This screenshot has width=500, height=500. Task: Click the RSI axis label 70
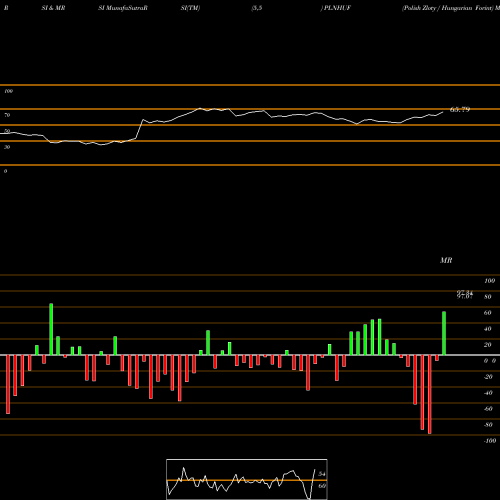[7, 115]
